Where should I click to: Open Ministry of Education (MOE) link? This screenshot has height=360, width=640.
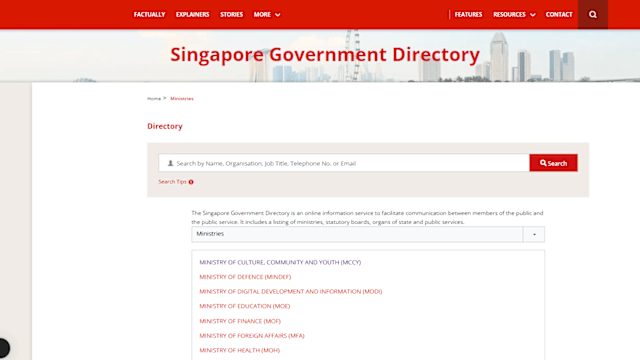pyautogui.click(x=244, y=306)
